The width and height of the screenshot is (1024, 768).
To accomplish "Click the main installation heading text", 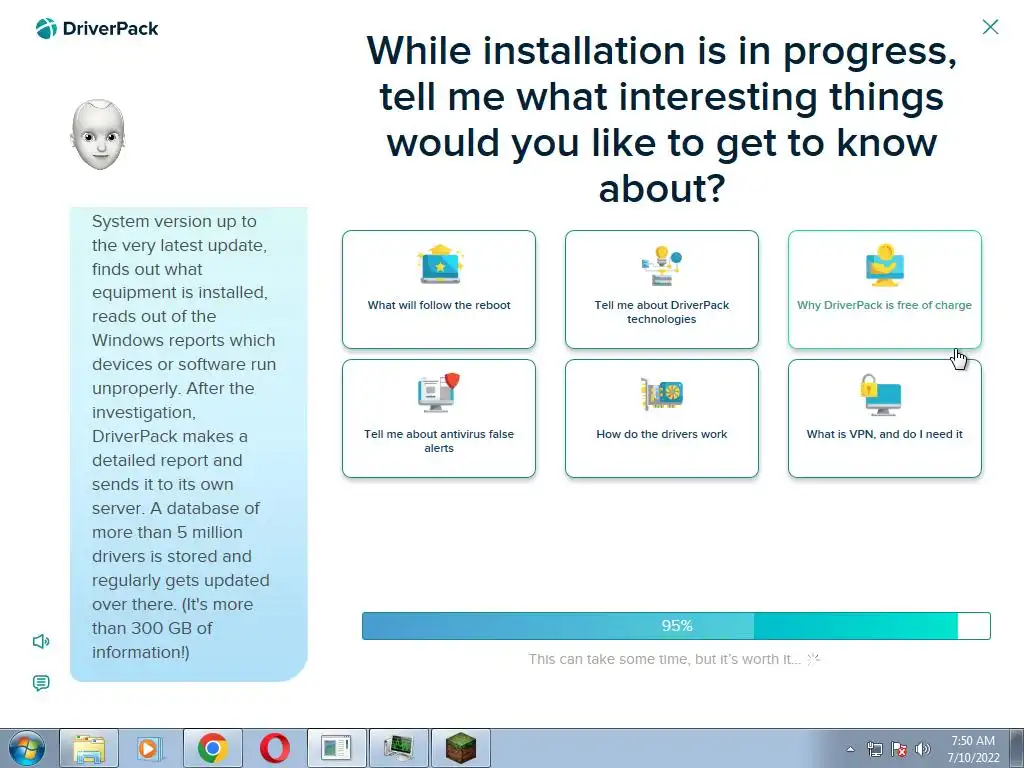I will (x=662, y=119).
